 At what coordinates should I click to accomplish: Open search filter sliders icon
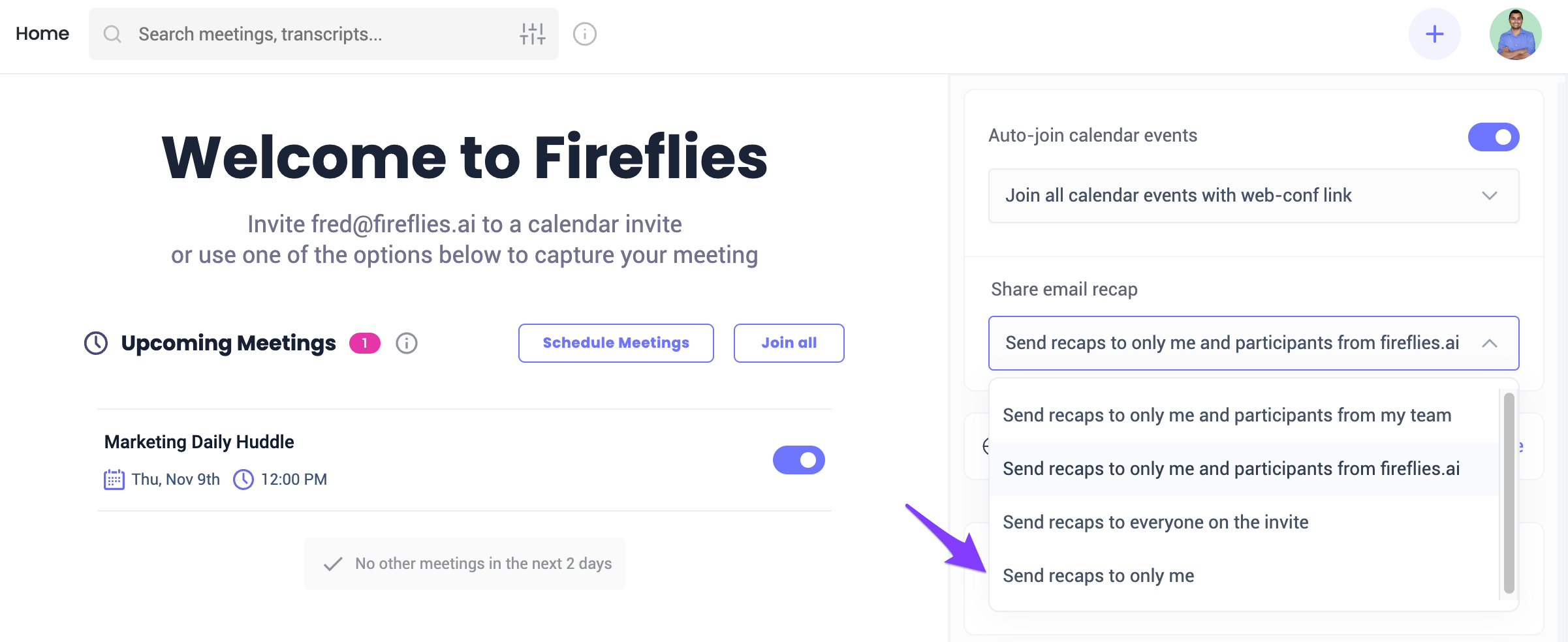click(533, 34)
